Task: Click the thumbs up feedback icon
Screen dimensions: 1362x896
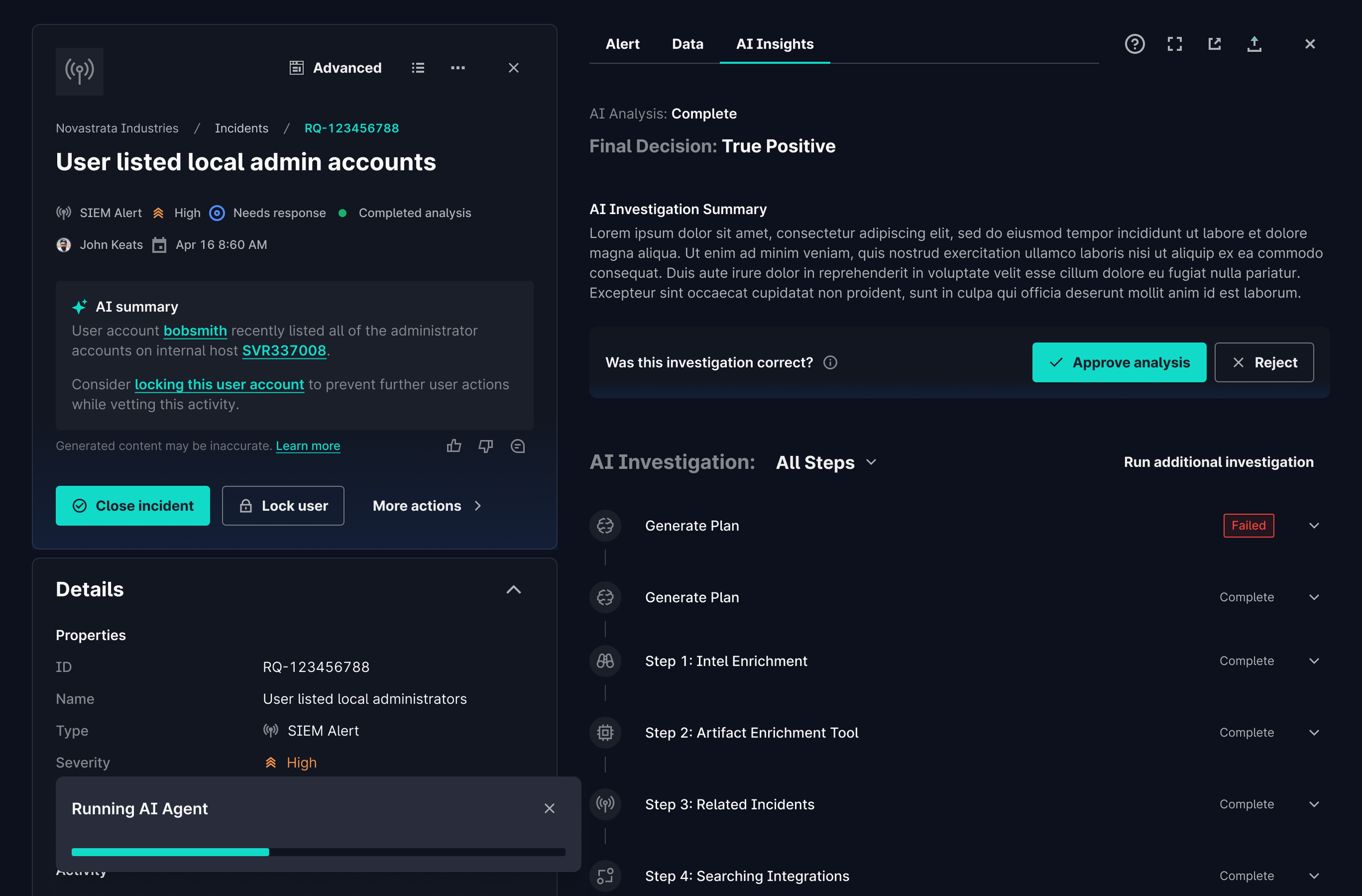Action: click(x=454, y=446)
